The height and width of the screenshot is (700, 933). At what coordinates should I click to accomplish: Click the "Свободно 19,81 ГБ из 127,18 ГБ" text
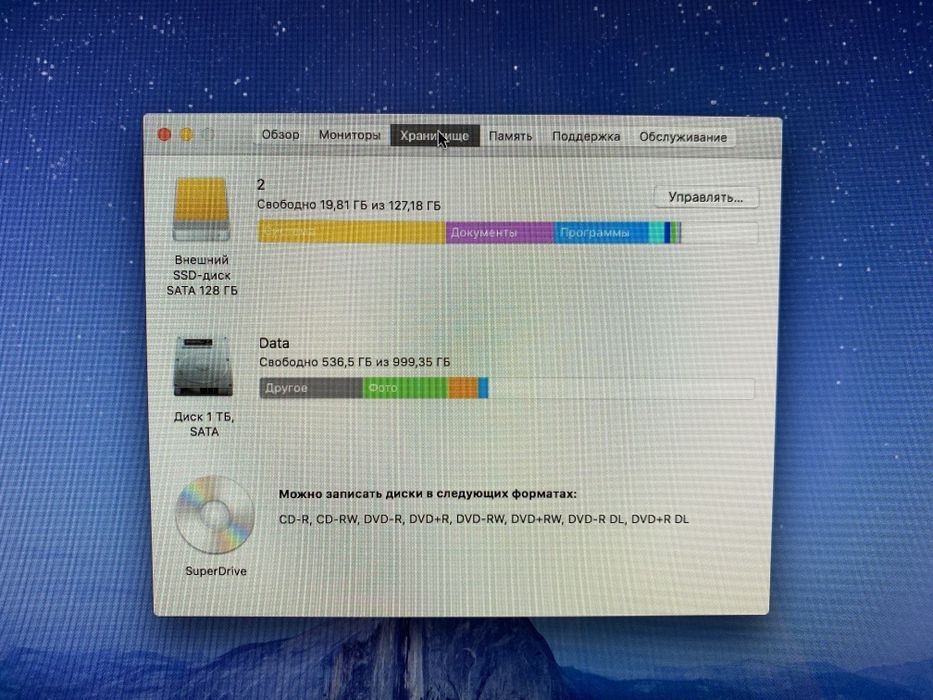[349, 205]
